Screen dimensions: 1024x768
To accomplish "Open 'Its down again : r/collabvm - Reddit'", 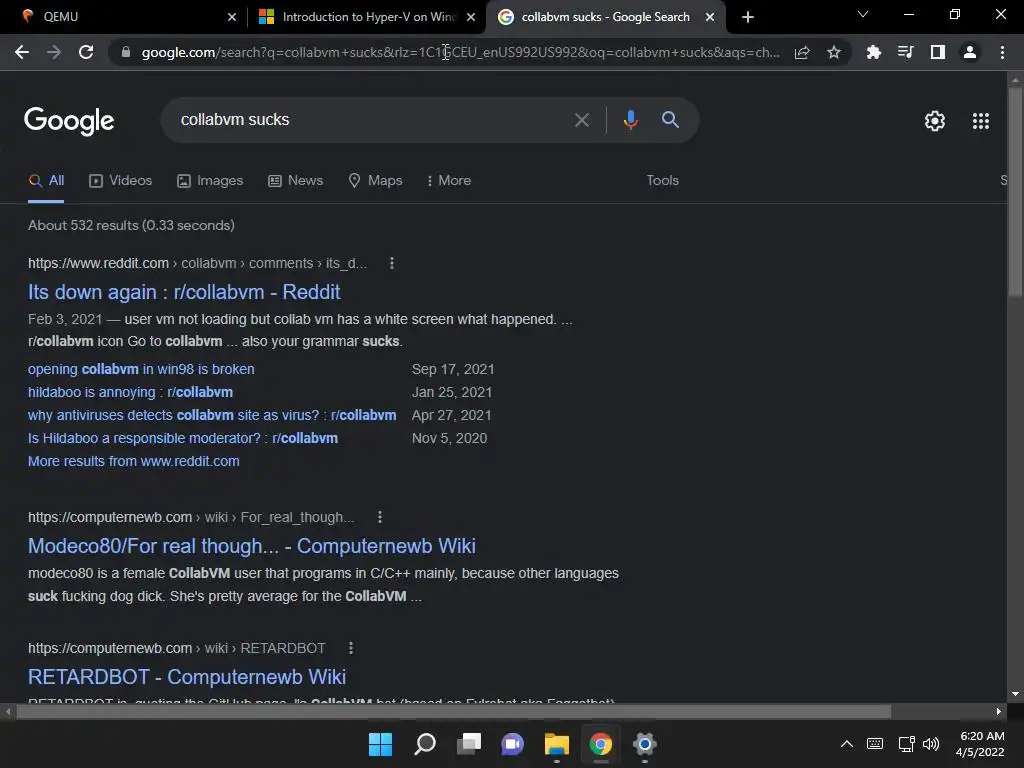I will pyautogui.click(x=184, y=292).
